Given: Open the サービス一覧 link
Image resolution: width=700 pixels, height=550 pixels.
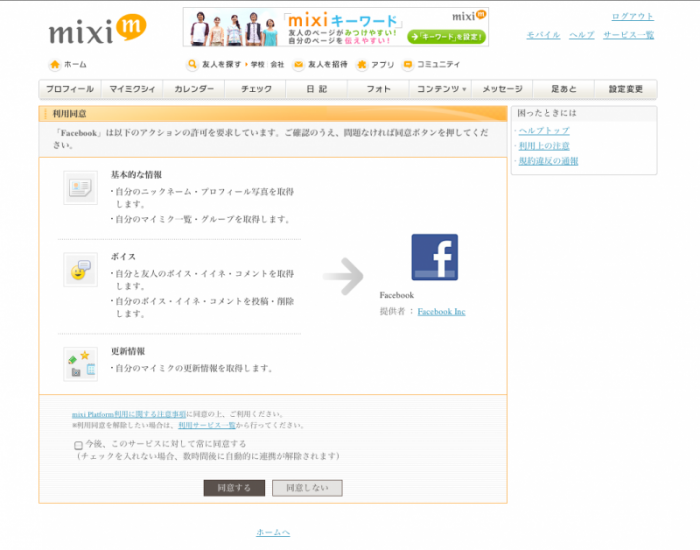Looking at the screenshot, I should tap(629, 35).
